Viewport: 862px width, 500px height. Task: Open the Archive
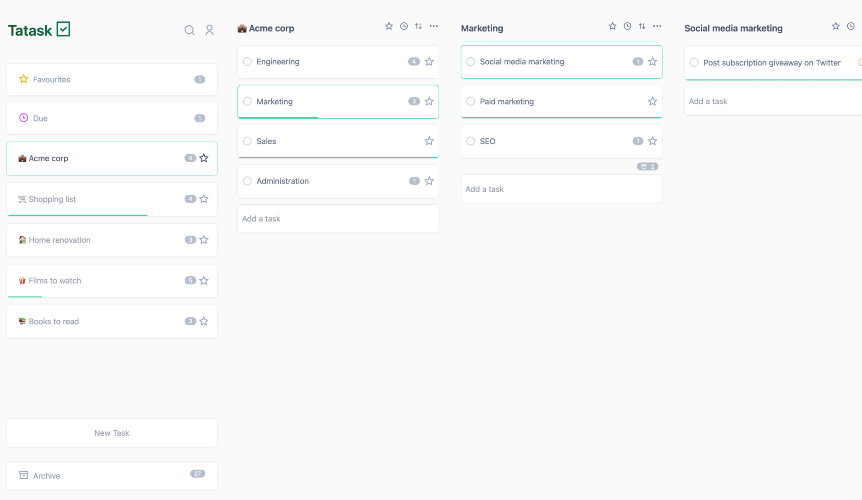coord(112,476)
